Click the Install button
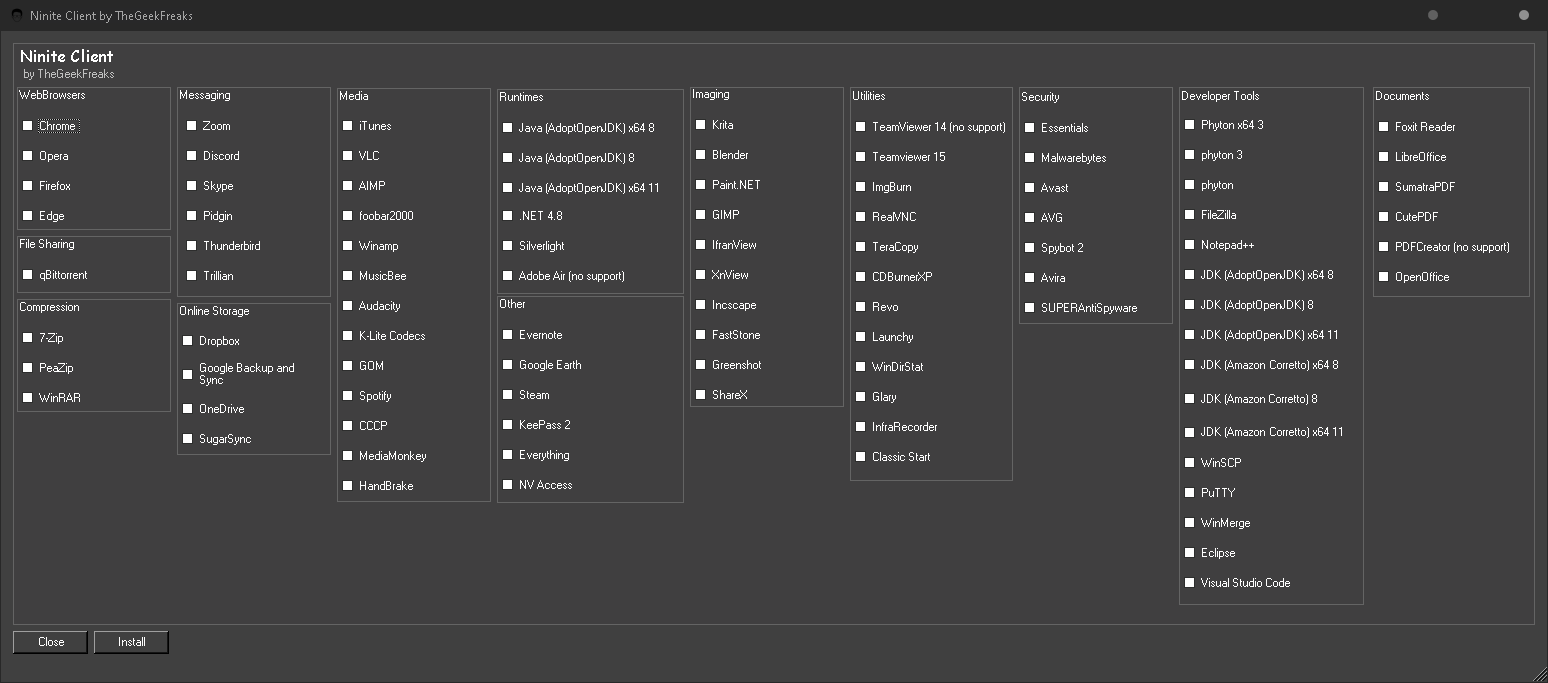 click(x=131, y=642)
